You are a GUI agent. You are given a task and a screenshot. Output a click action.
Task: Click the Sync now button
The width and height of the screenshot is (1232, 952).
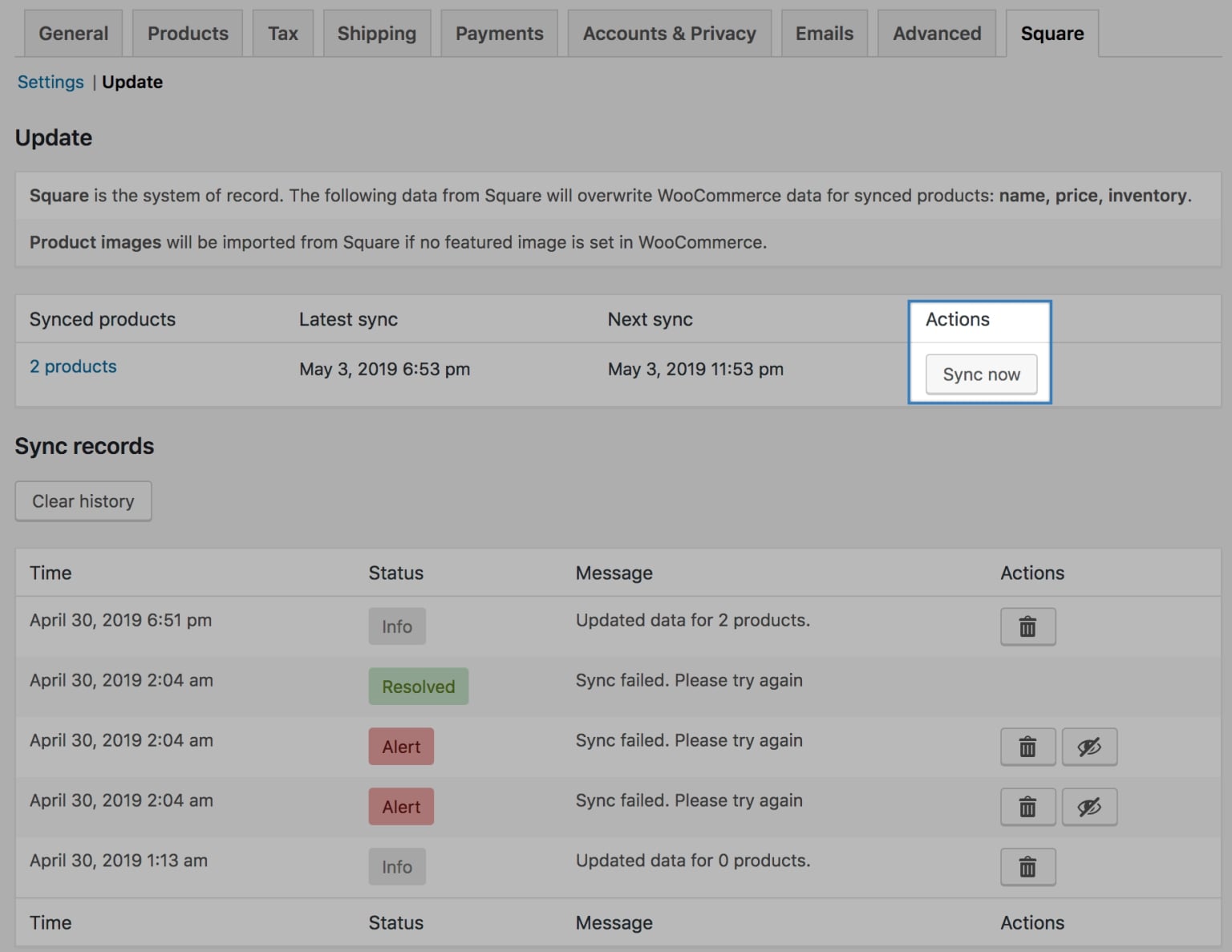point(981,375)
